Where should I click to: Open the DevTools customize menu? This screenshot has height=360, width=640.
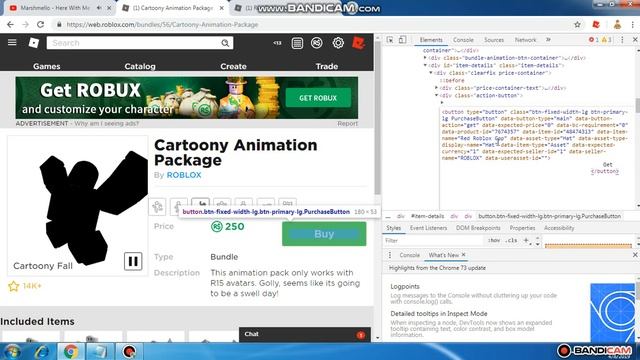pyautogui.click(x=622, y=40)
